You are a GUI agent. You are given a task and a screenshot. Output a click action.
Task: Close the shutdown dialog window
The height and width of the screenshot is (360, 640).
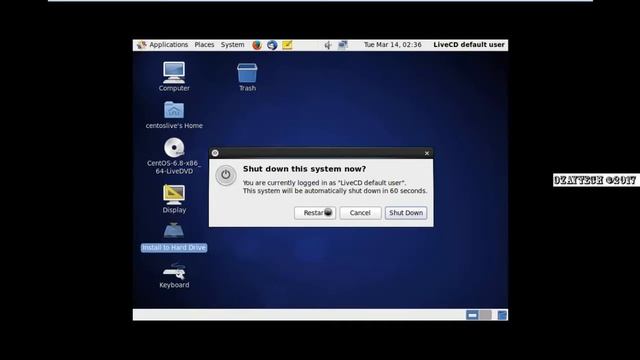427,153
